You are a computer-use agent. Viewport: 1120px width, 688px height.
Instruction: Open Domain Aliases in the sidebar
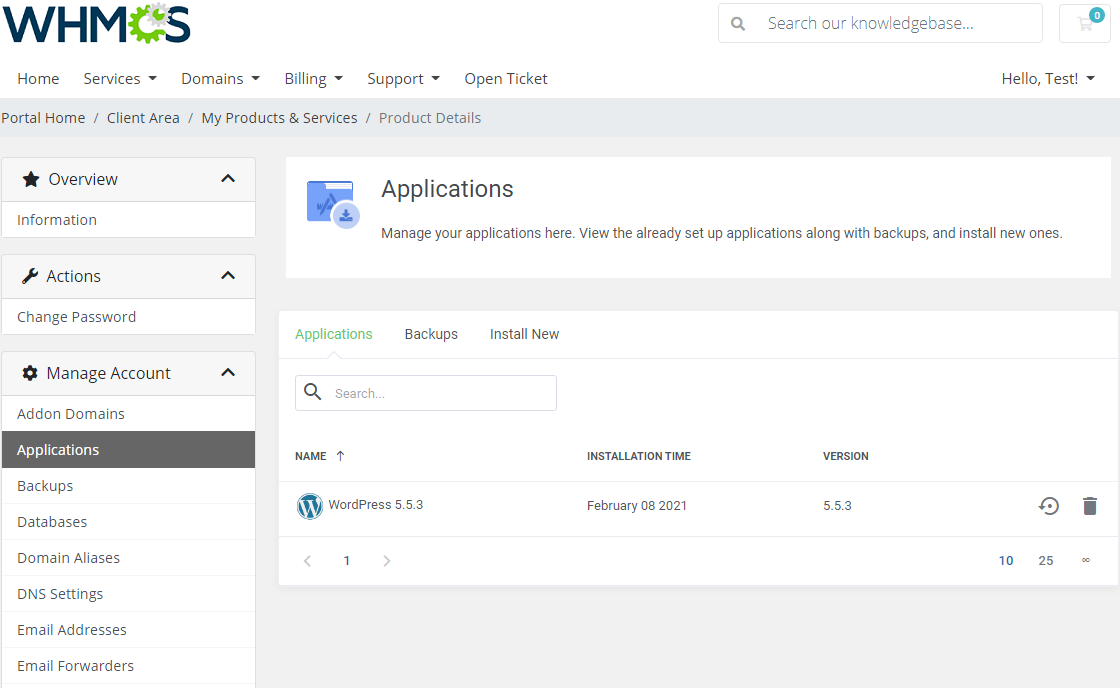click(129, 558)
